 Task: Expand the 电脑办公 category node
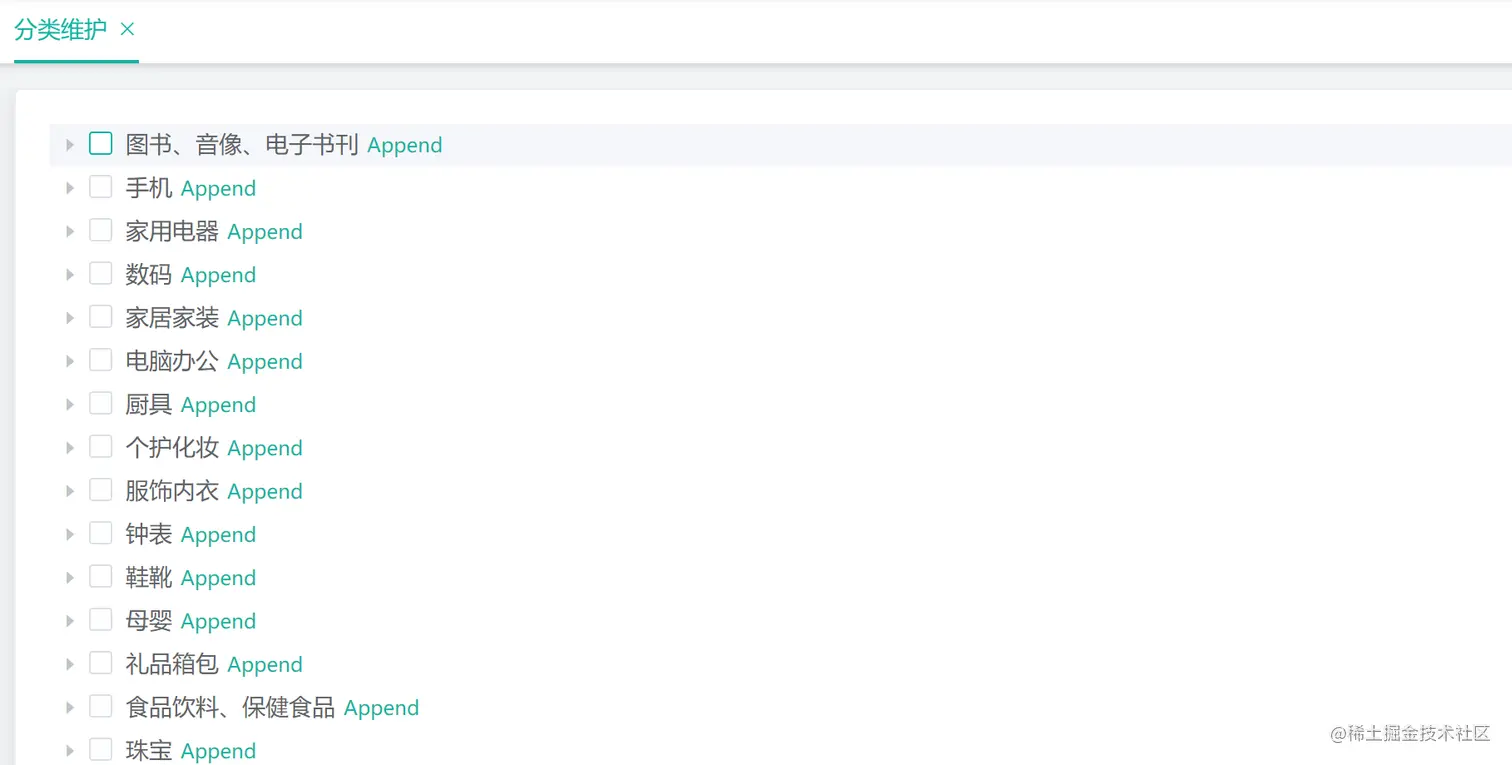coord(70,361)
